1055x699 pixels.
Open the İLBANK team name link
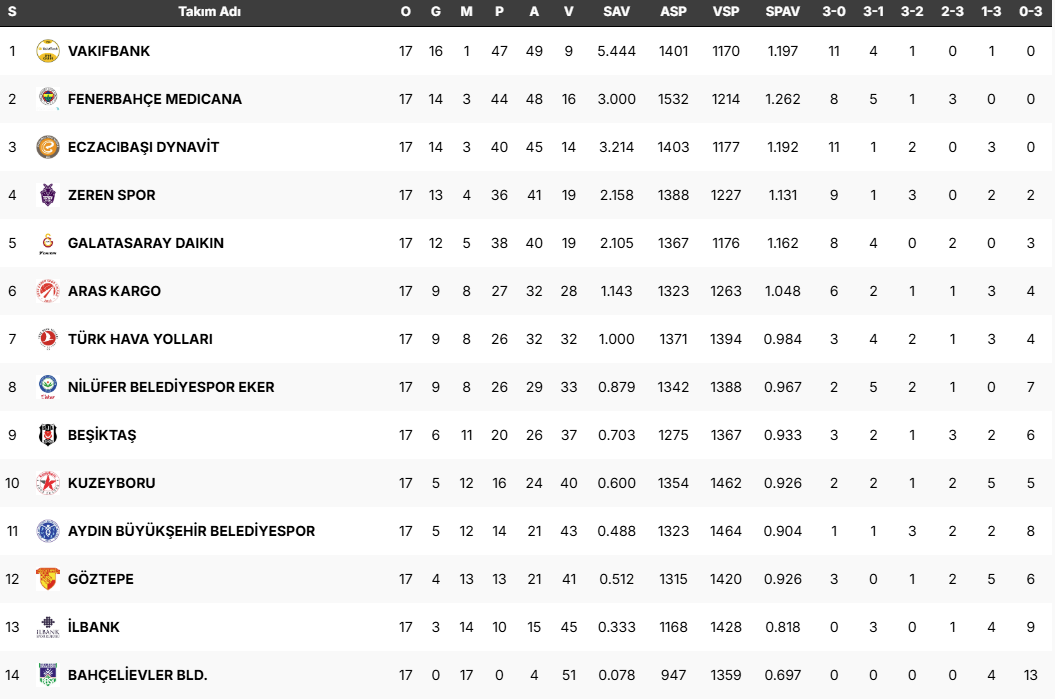pos(94,627)
